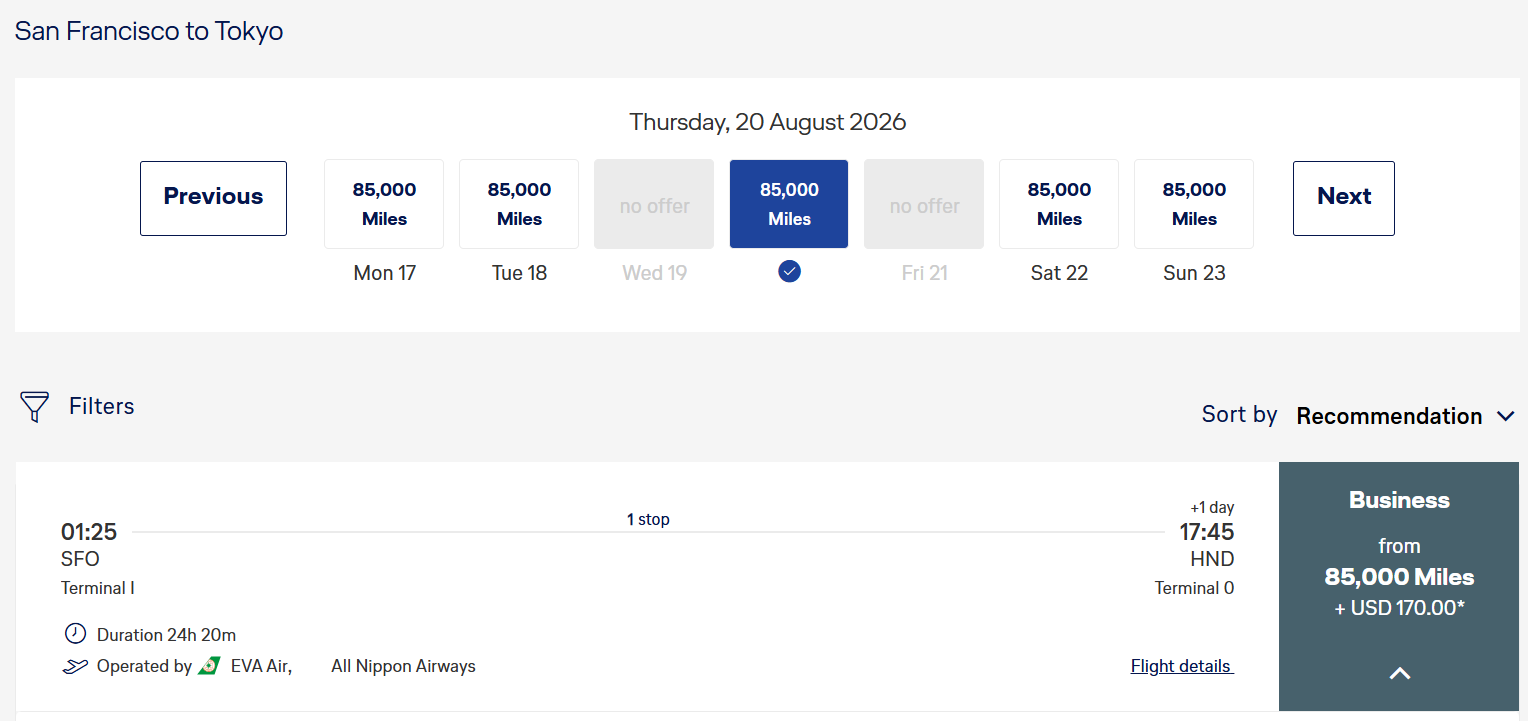Viewport: 1528px width, 721px height.
Task: Go to Next week of dates
Action: [x=1343, y=198]
